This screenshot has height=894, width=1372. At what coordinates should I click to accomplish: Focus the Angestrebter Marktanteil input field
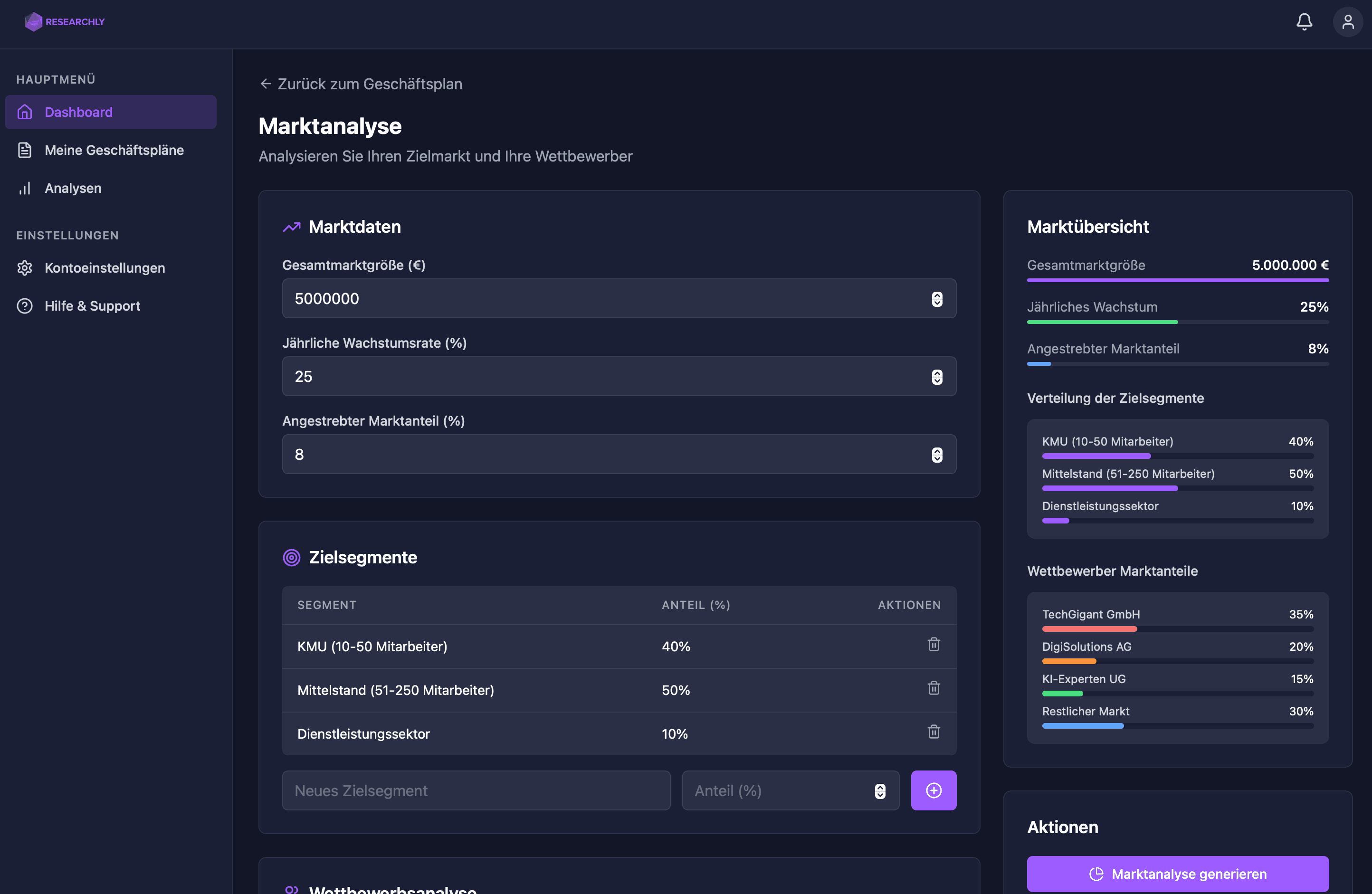619,454
